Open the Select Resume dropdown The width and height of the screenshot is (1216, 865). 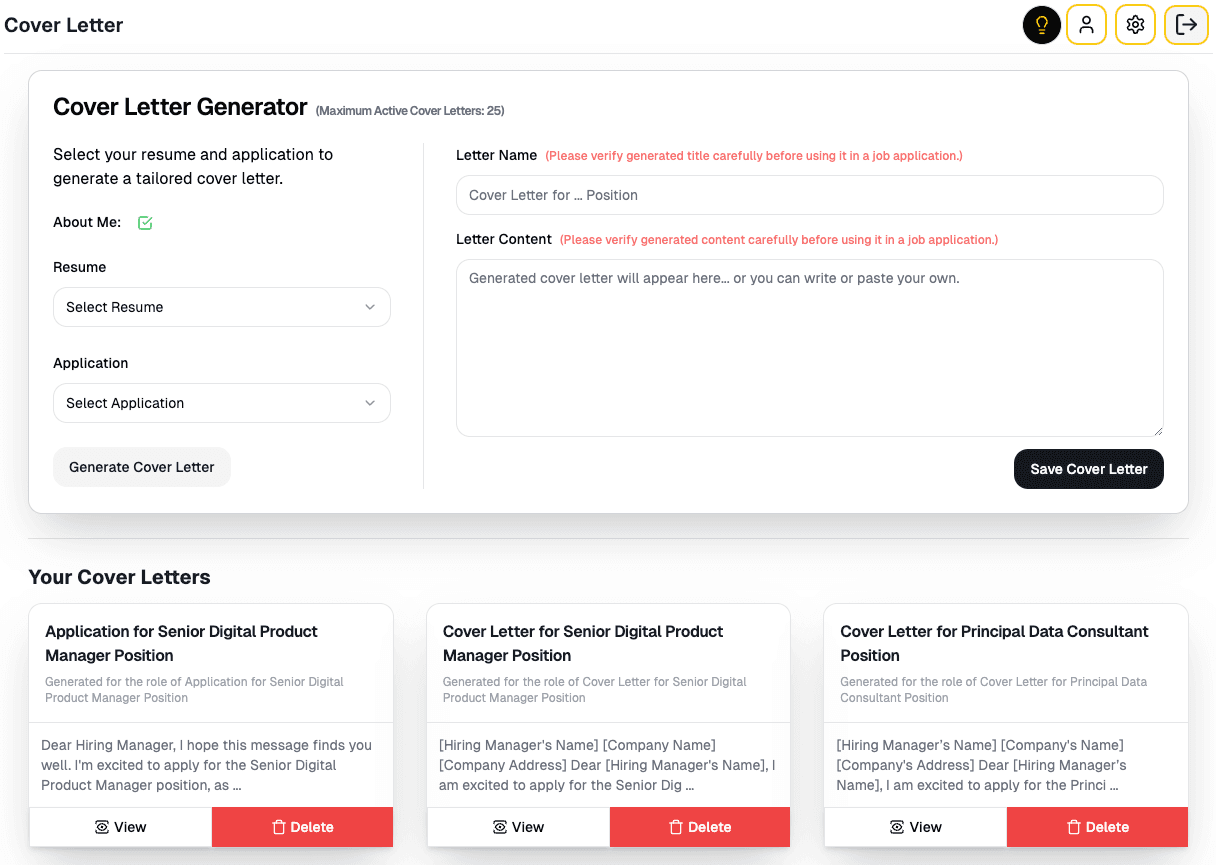click(x=221, y=307)
